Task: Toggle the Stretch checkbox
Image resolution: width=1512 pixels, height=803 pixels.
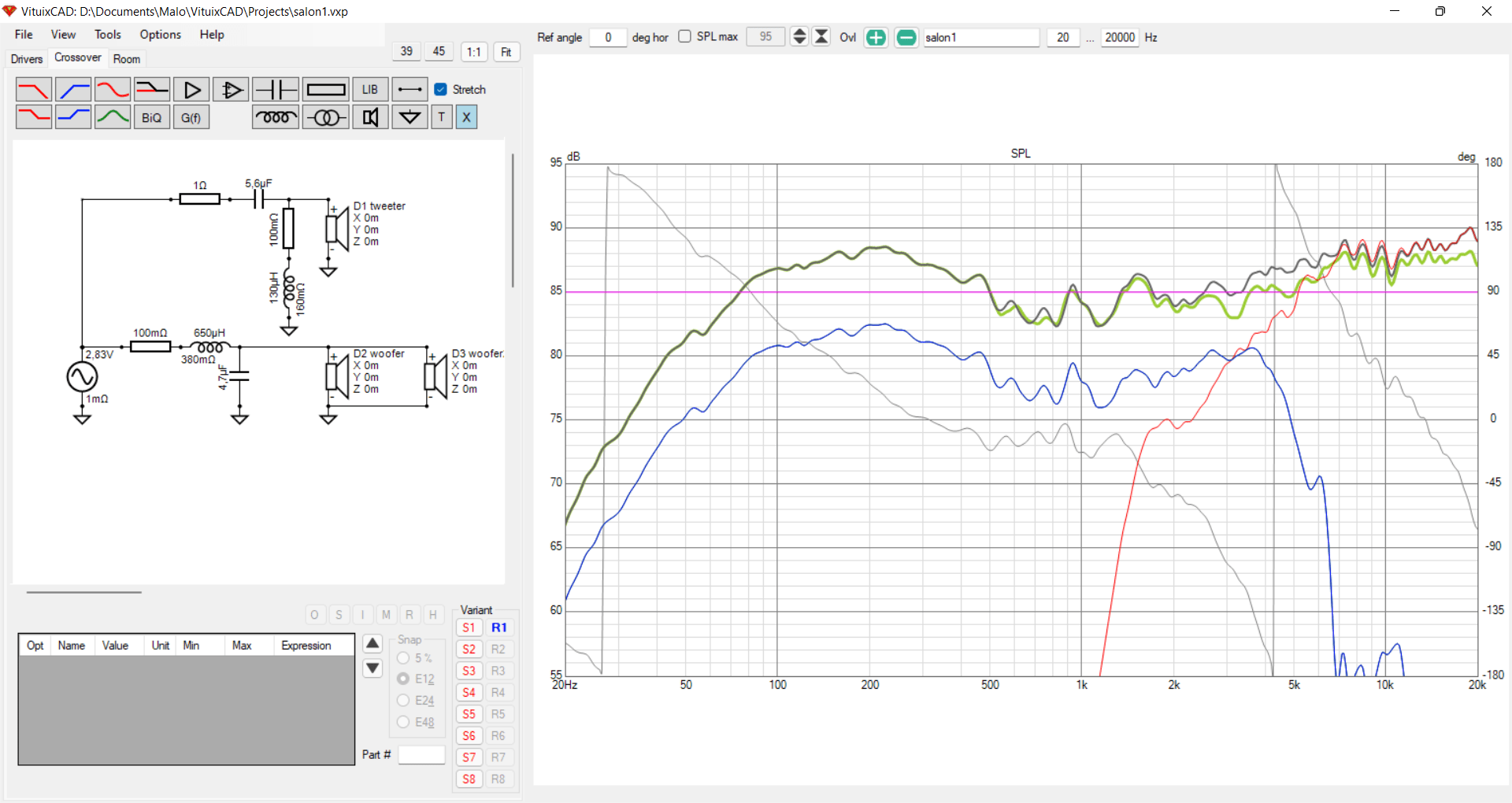Action: click(441, 90)
